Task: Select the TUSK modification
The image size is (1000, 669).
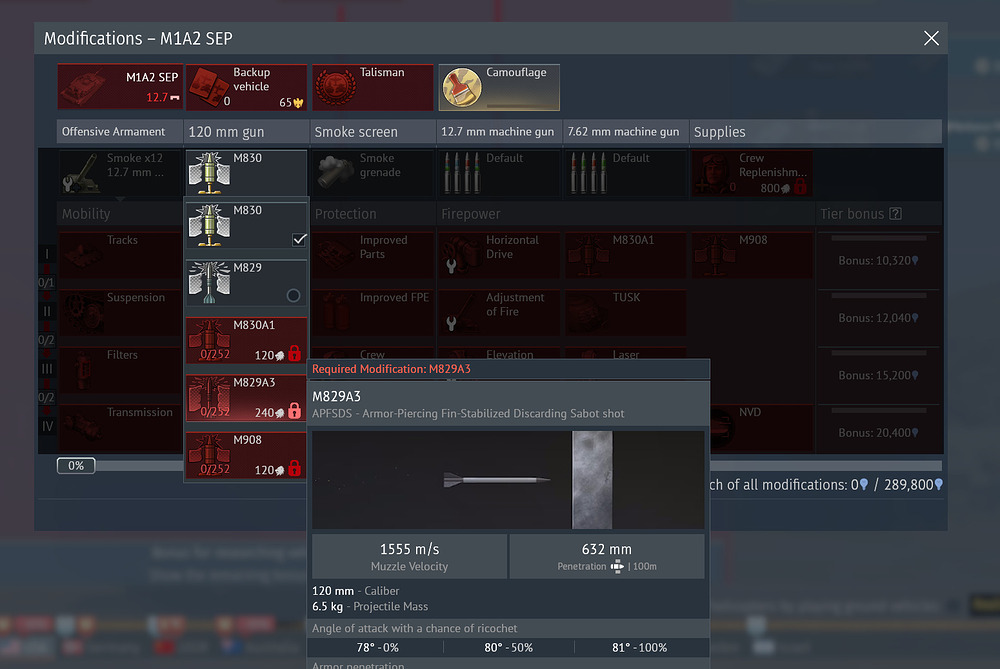Action: pos(625,312)
